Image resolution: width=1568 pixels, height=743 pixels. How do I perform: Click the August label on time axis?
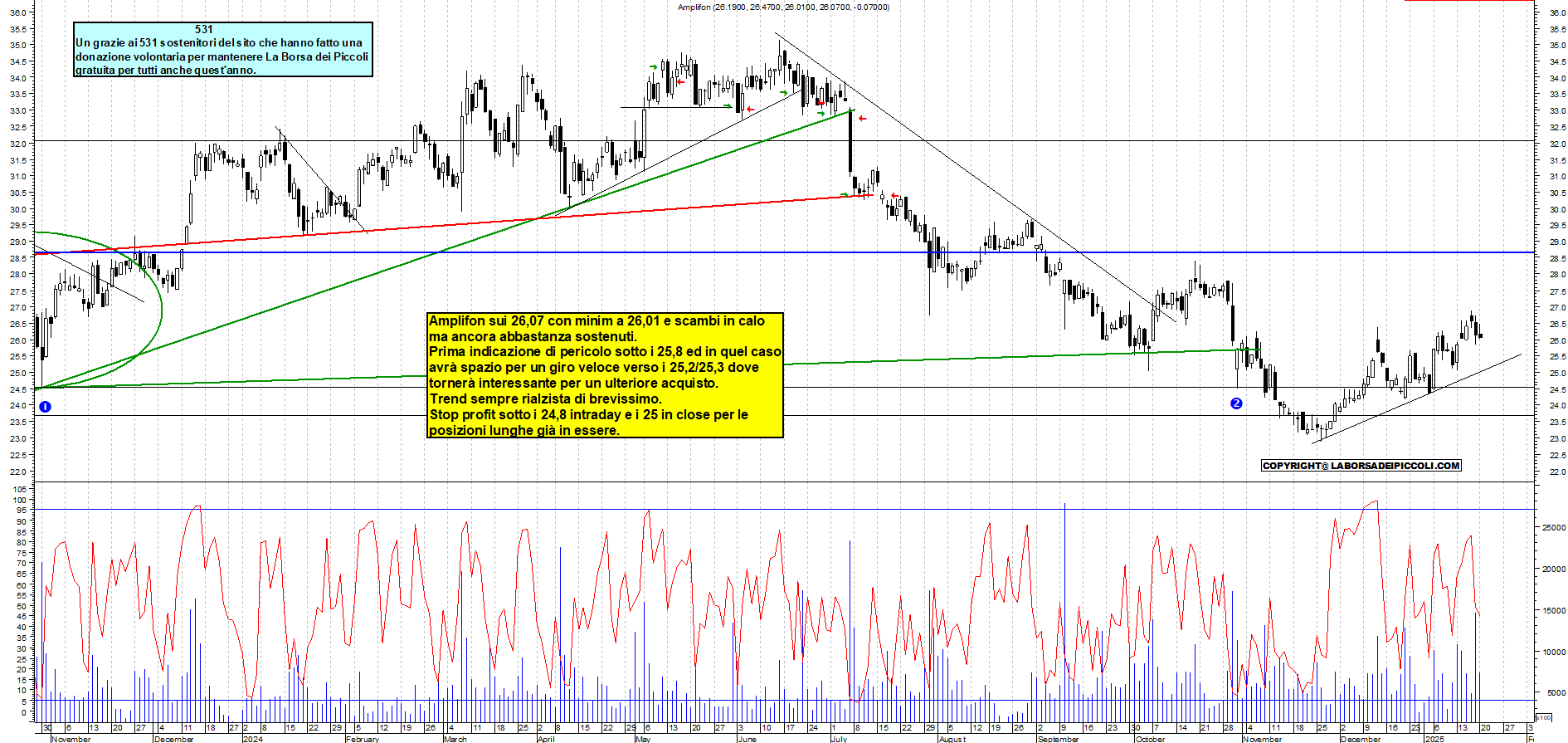click(x=952, y=739)
